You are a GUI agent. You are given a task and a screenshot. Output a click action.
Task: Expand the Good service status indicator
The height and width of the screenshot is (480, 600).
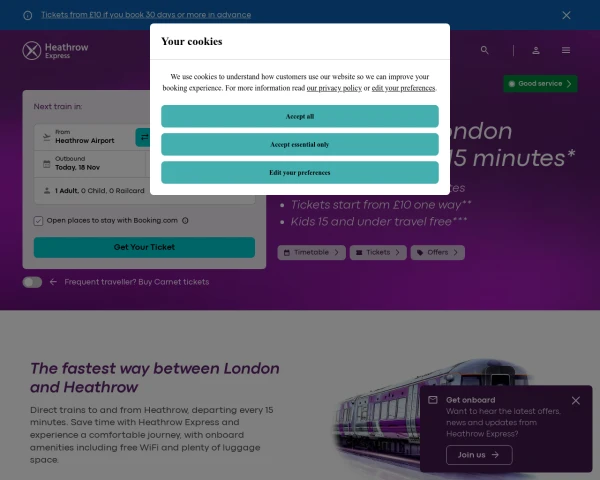540,84
